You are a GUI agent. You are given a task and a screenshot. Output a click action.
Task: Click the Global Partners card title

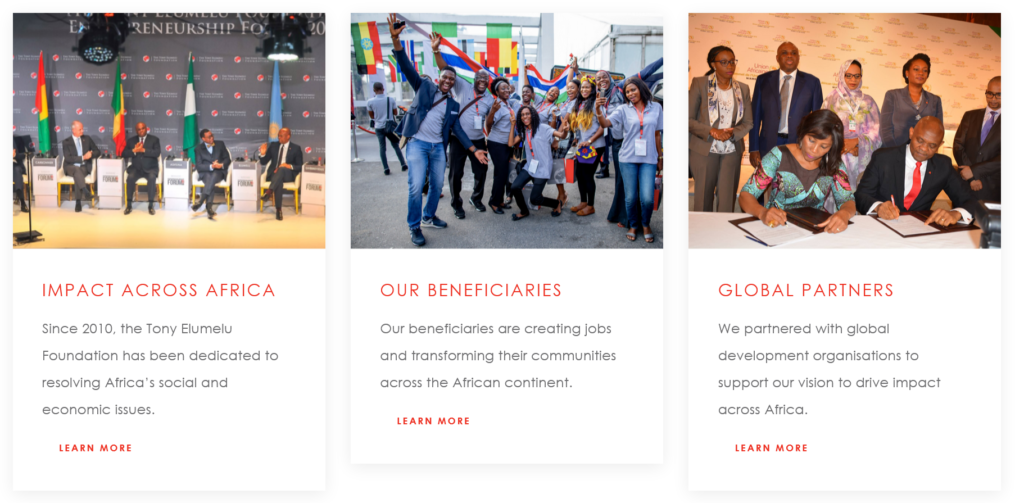(806, 290)
